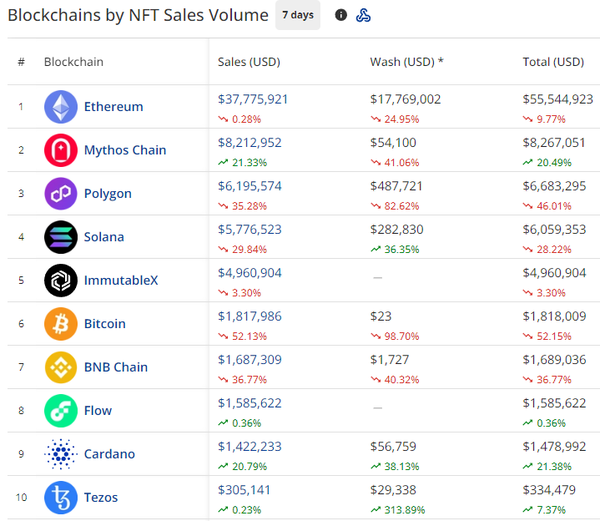Open the 7 days period selector

(297, 15)
